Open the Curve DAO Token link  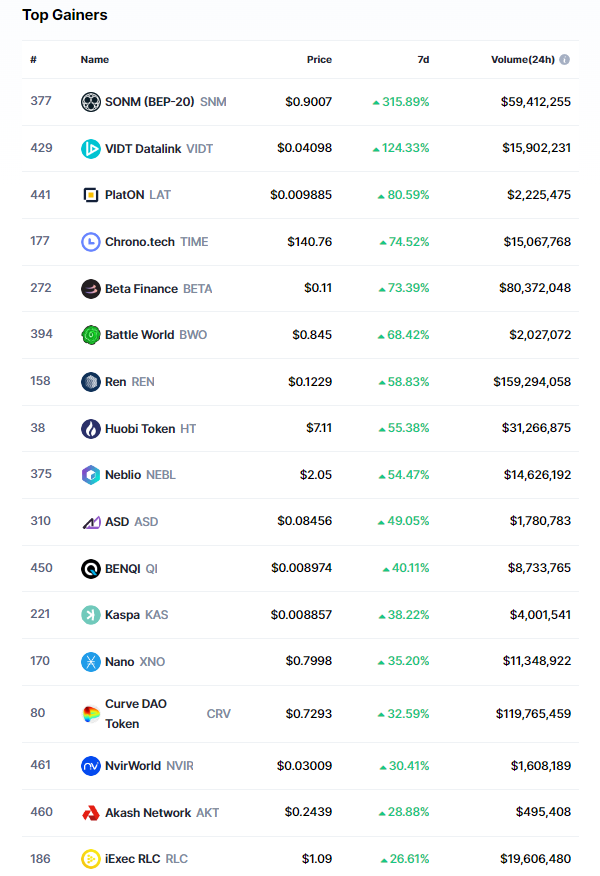pos(136,714)
